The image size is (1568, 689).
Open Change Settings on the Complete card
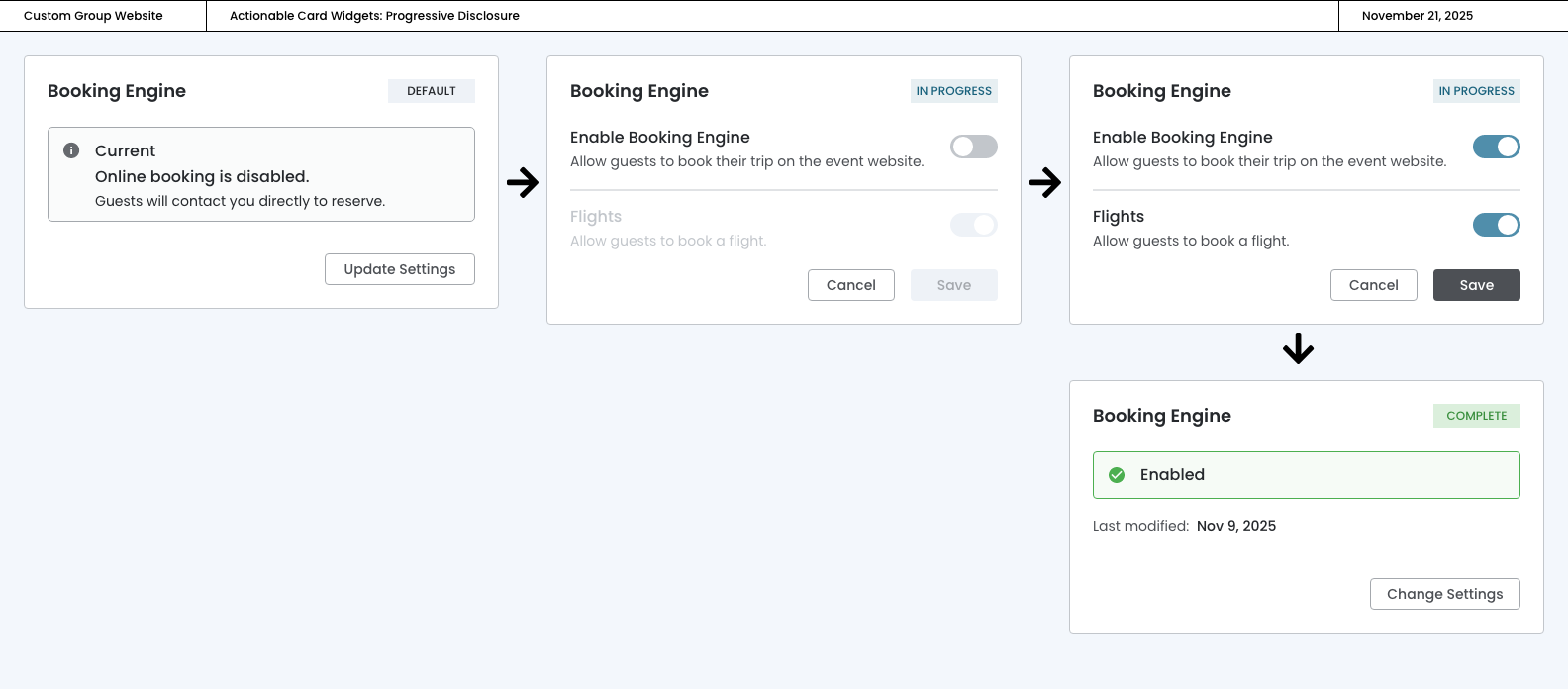pos(1444,594)
